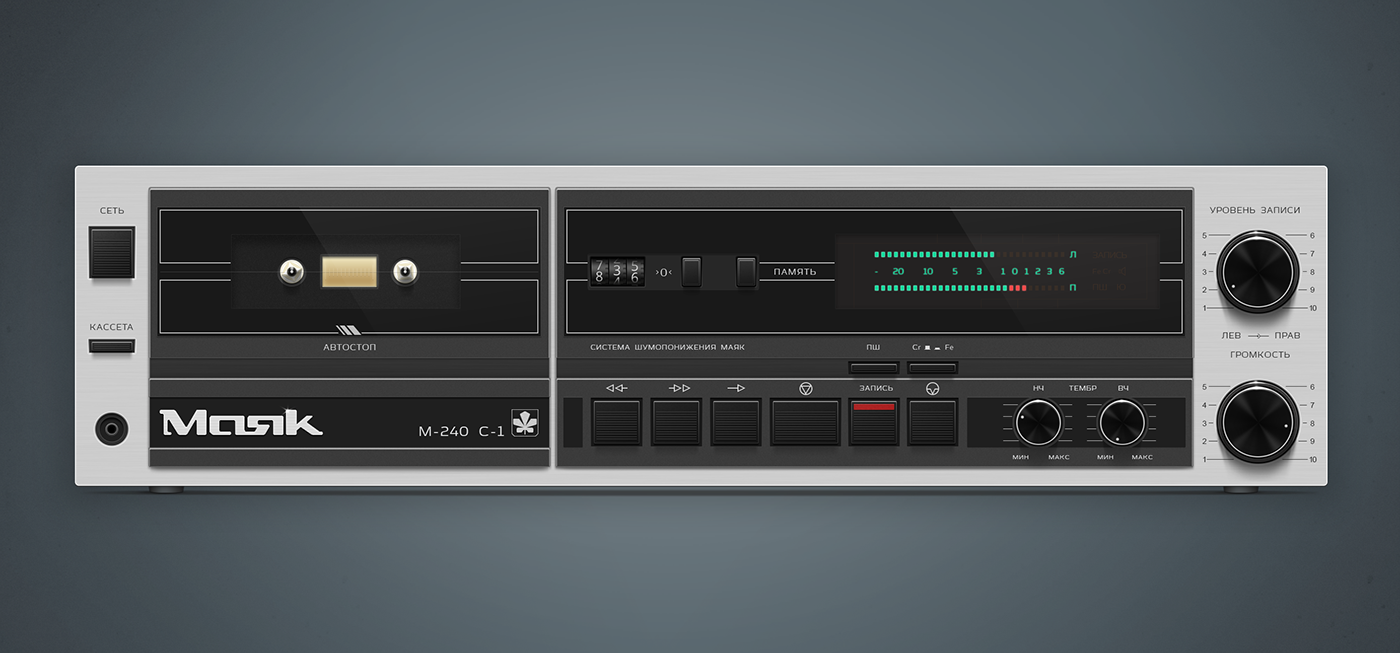The width and height of the screenshot is (1400, 653).
Task: Click the ГРОМКОСТЬ heading text
Action: tap(1259, 354)
